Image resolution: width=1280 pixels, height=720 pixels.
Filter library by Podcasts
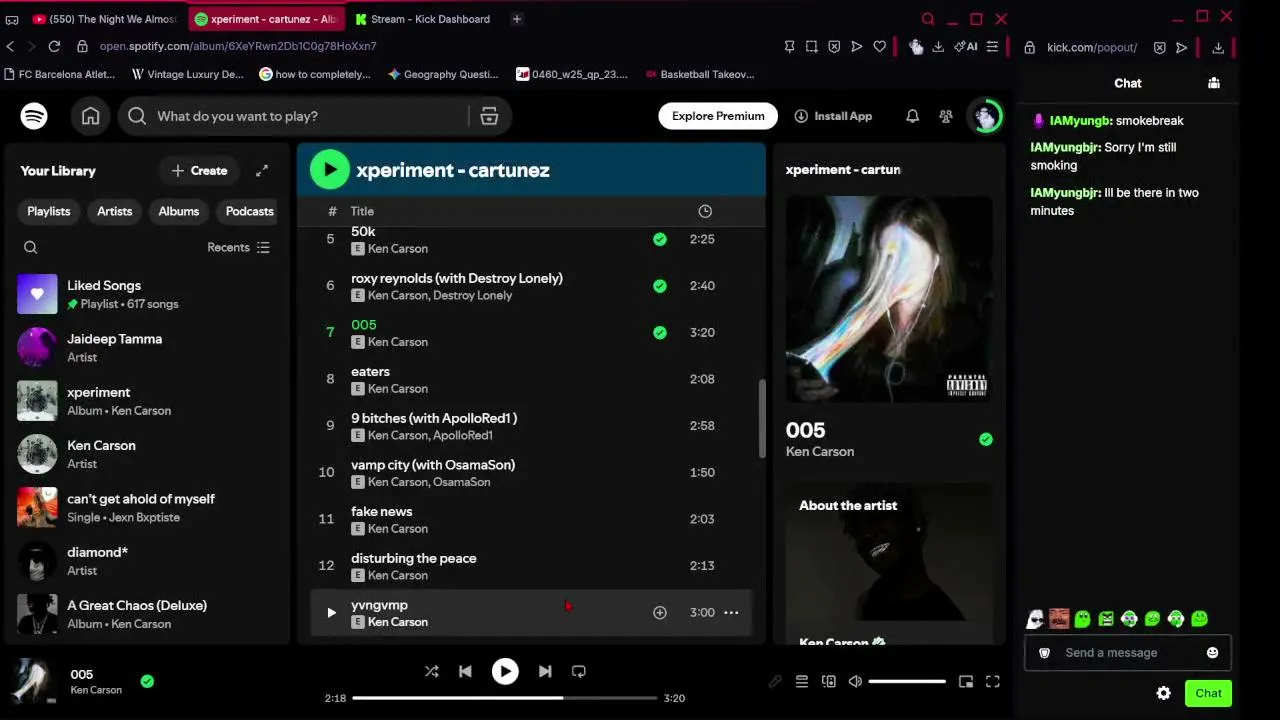point(249,211)
